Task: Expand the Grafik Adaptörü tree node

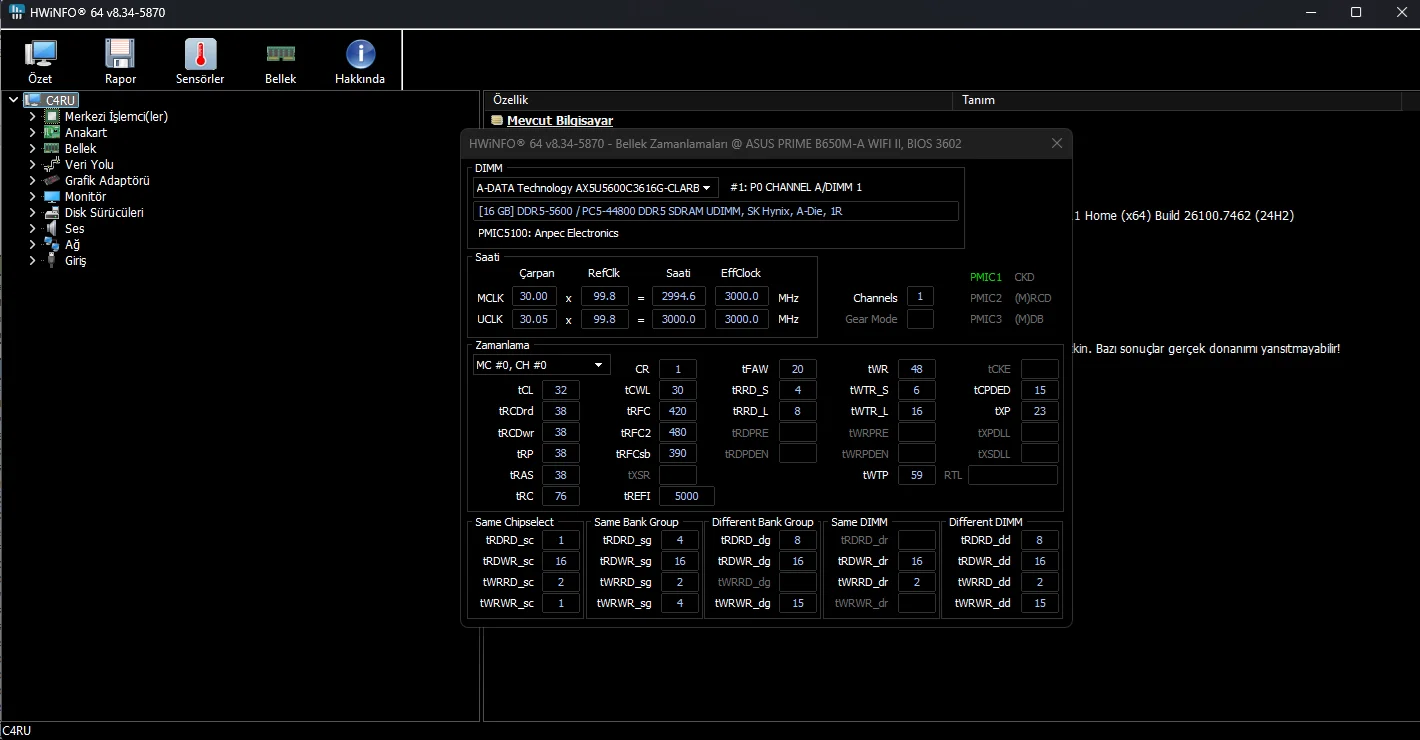Action: pyautogui.click(x=32, y=180)
